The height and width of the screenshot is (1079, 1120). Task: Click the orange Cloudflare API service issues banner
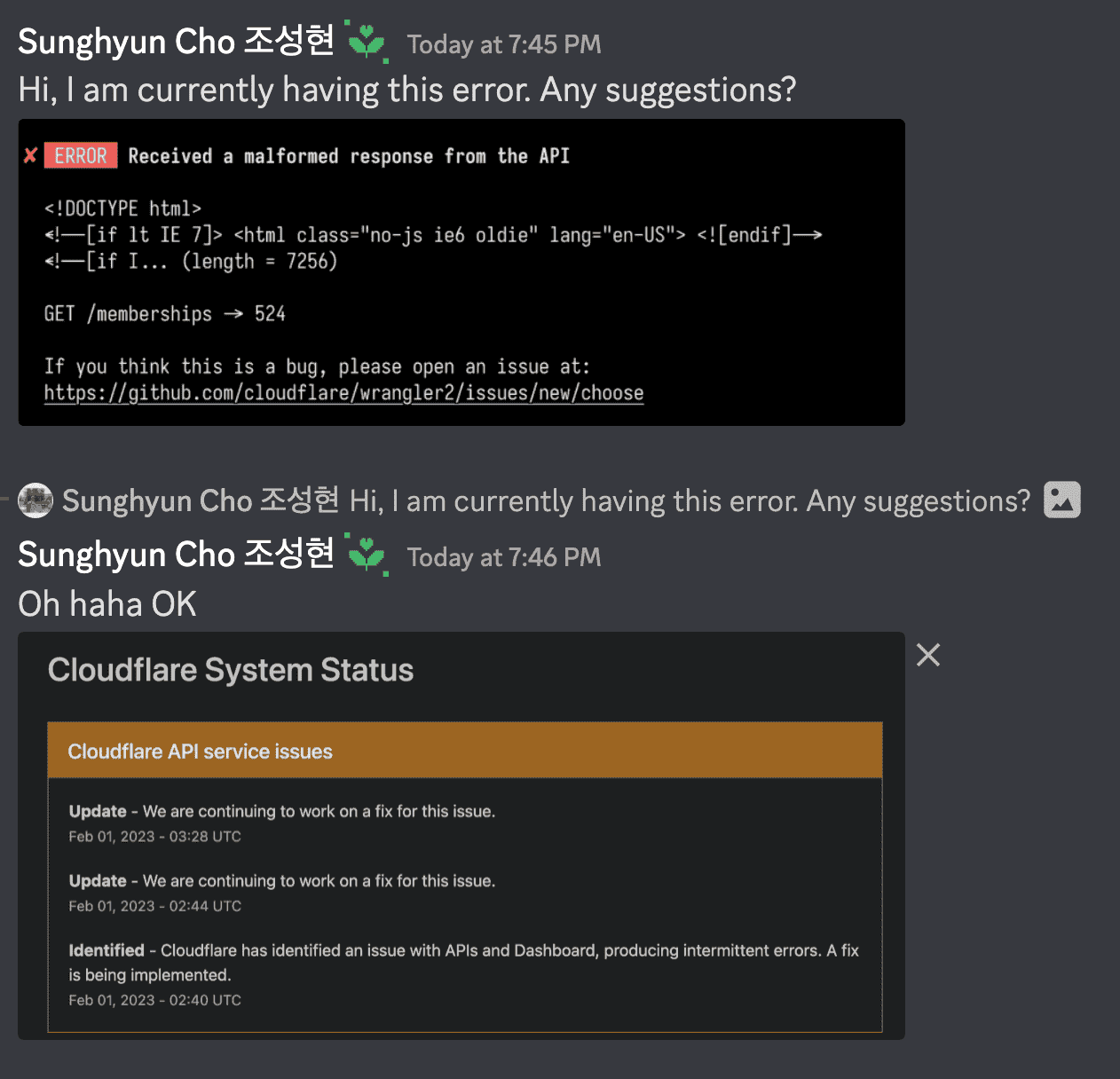[465, 751]
